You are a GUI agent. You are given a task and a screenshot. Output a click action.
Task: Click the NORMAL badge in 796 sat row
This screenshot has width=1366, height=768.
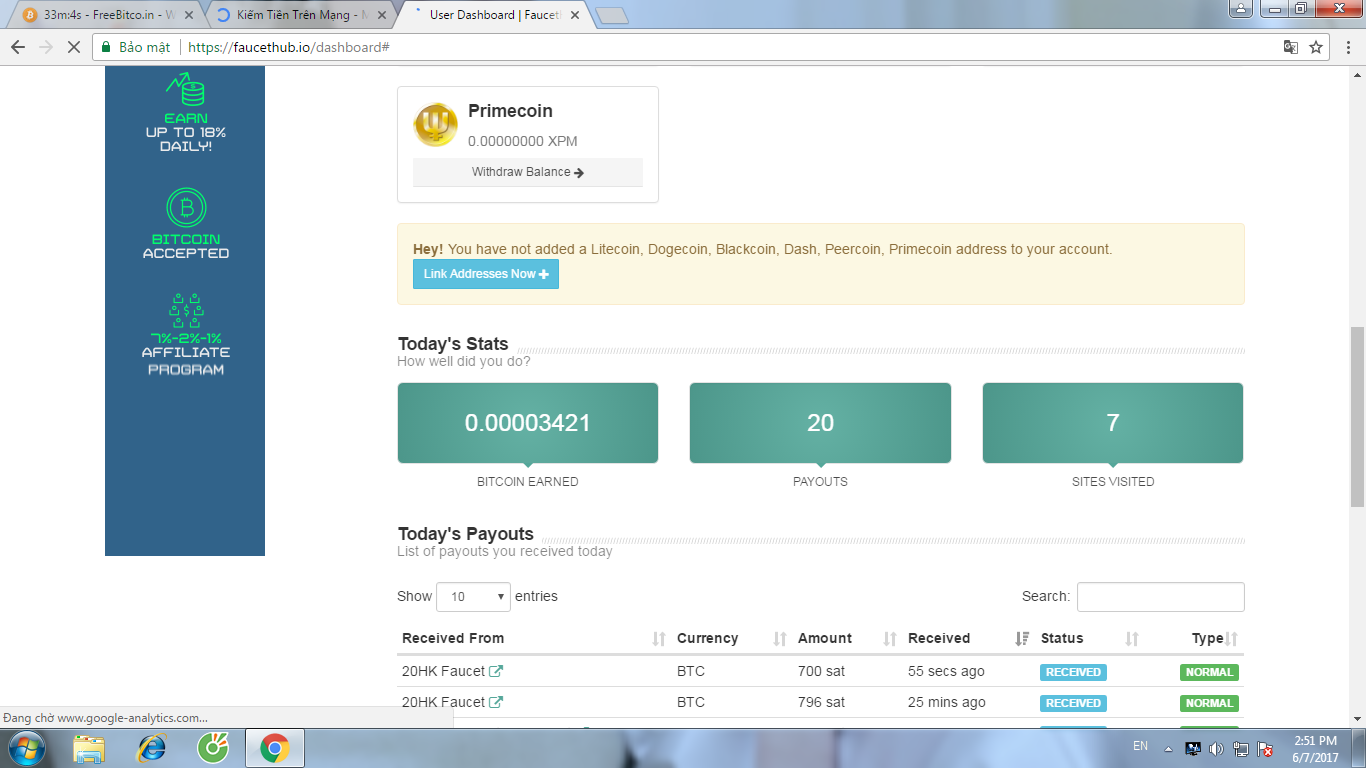1210,703
